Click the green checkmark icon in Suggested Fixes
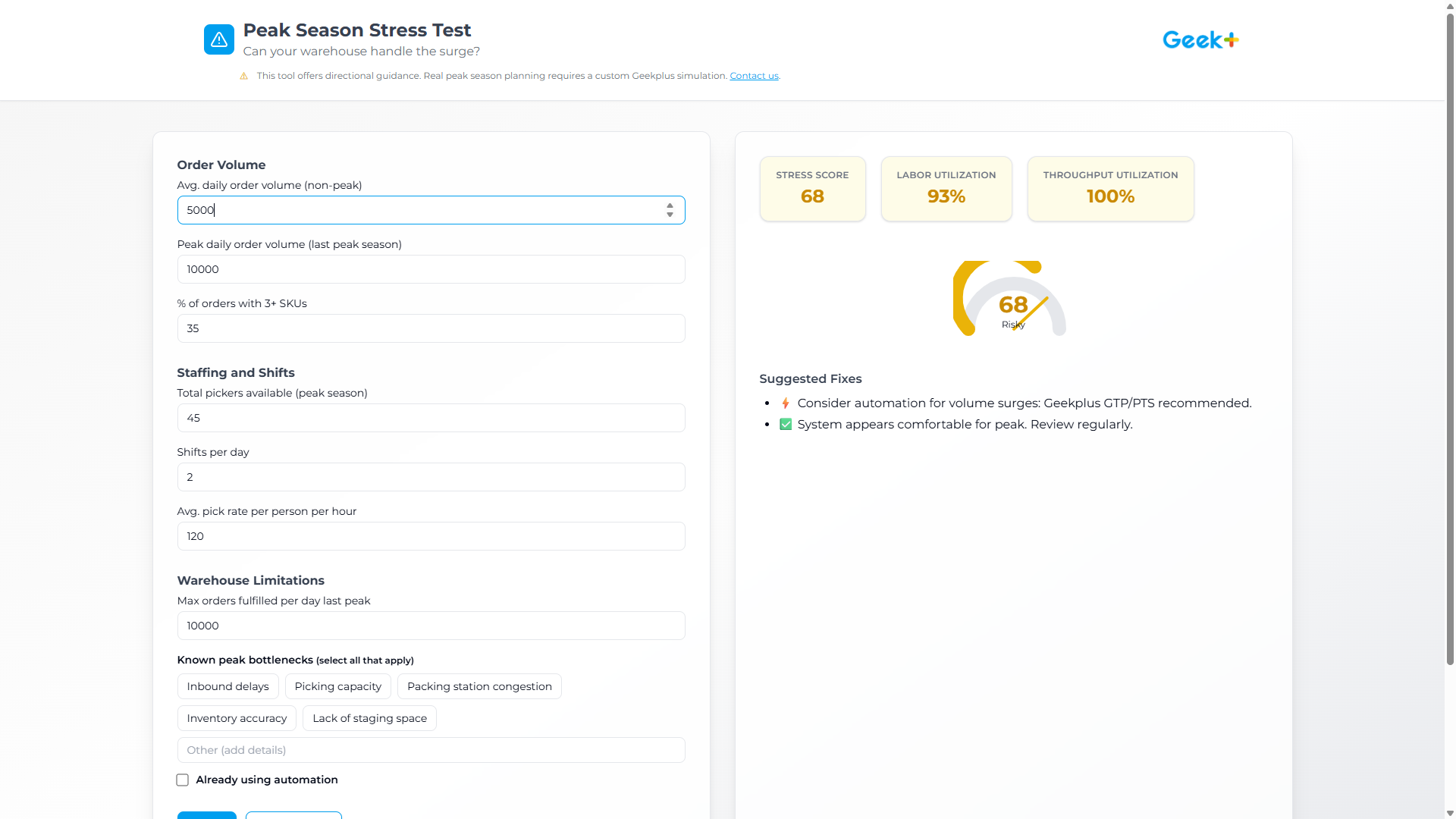This screenshot has height=819, width=1456. pyautogui.click(x=786, y=425)
